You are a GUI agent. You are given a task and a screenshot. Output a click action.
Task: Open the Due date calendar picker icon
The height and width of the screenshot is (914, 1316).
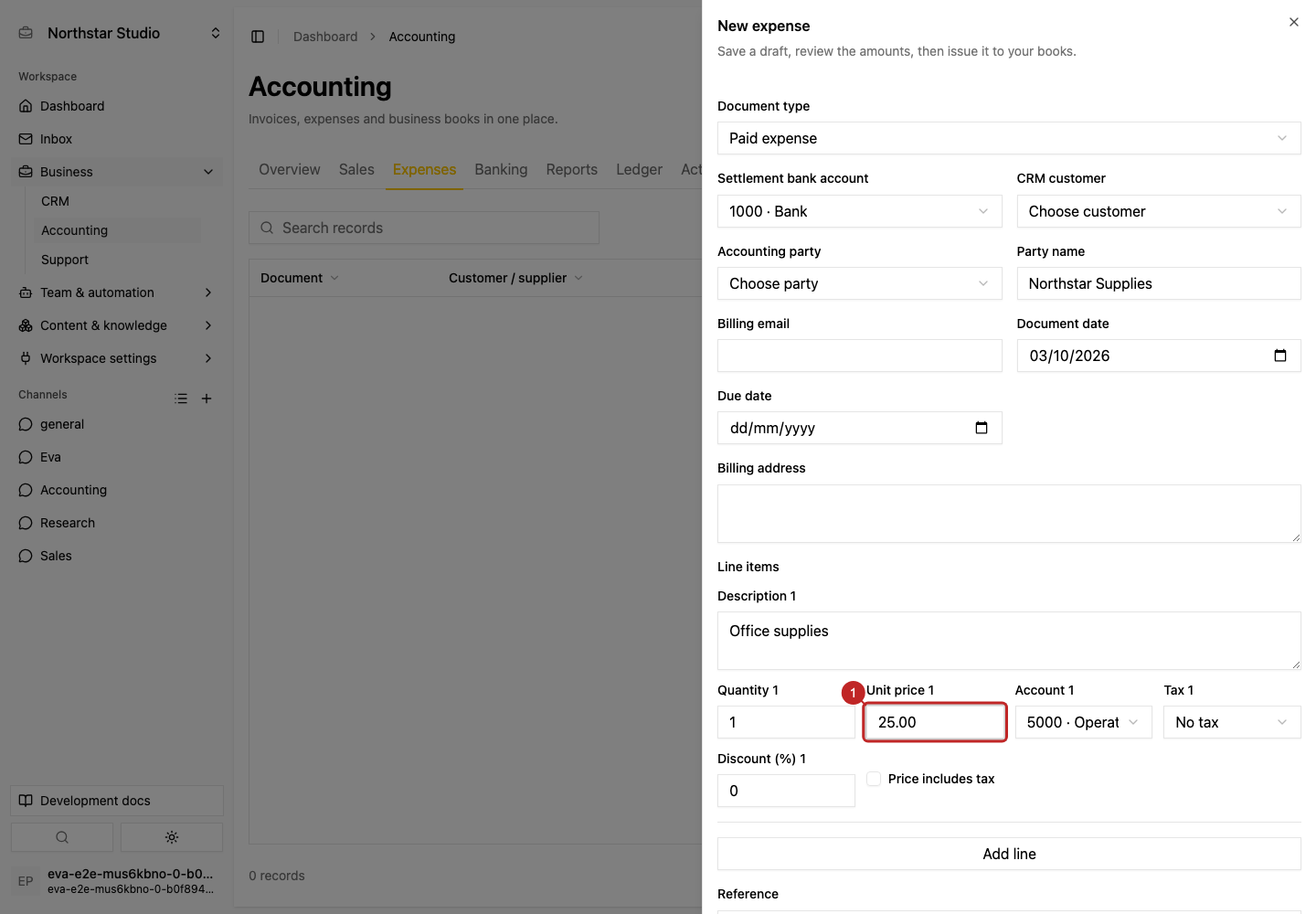(982, 428)
